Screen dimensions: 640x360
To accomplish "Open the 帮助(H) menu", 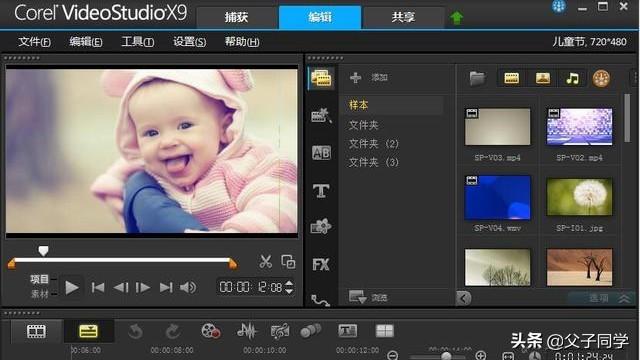I will 242,42.
